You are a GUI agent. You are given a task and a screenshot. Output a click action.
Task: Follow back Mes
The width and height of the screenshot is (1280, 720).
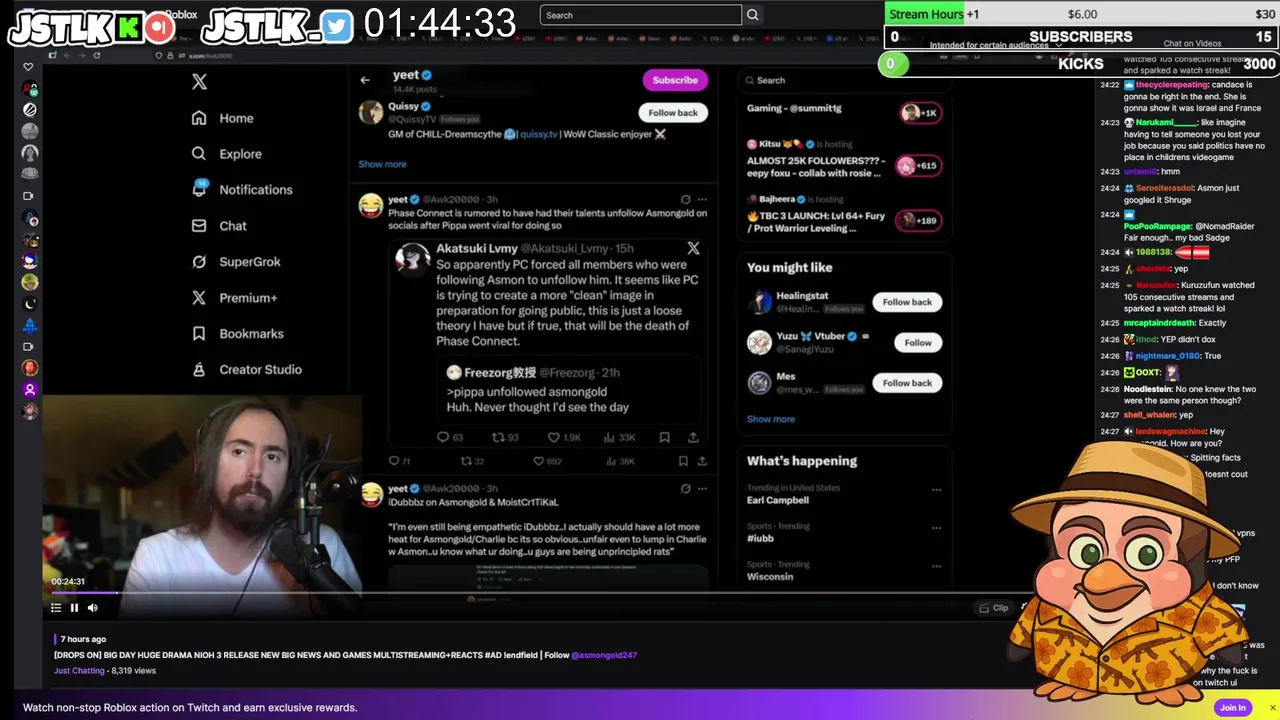(x=907, y=383)
